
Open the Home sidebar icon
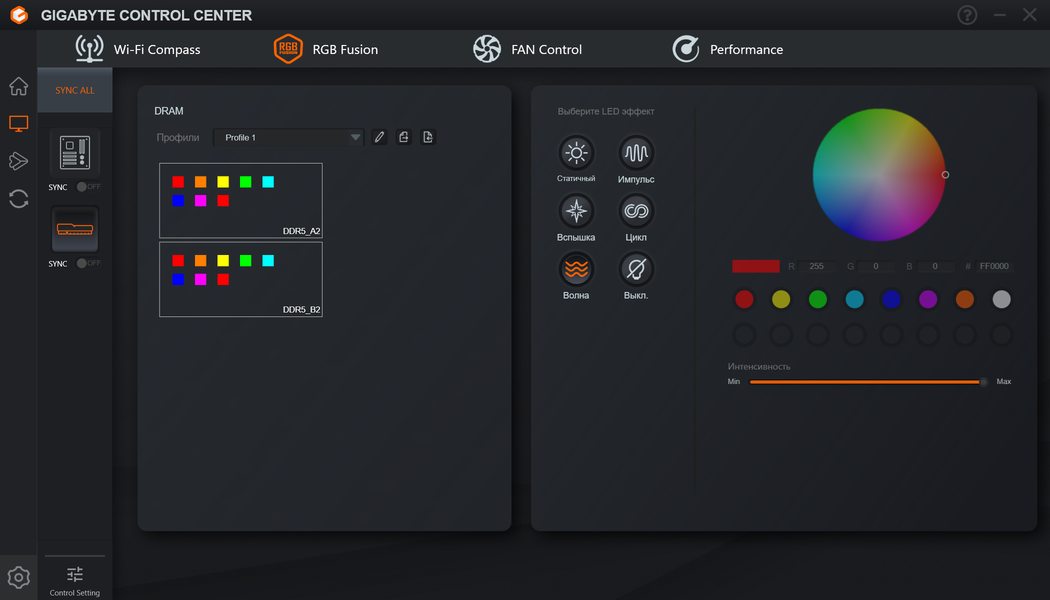point(19,86)
